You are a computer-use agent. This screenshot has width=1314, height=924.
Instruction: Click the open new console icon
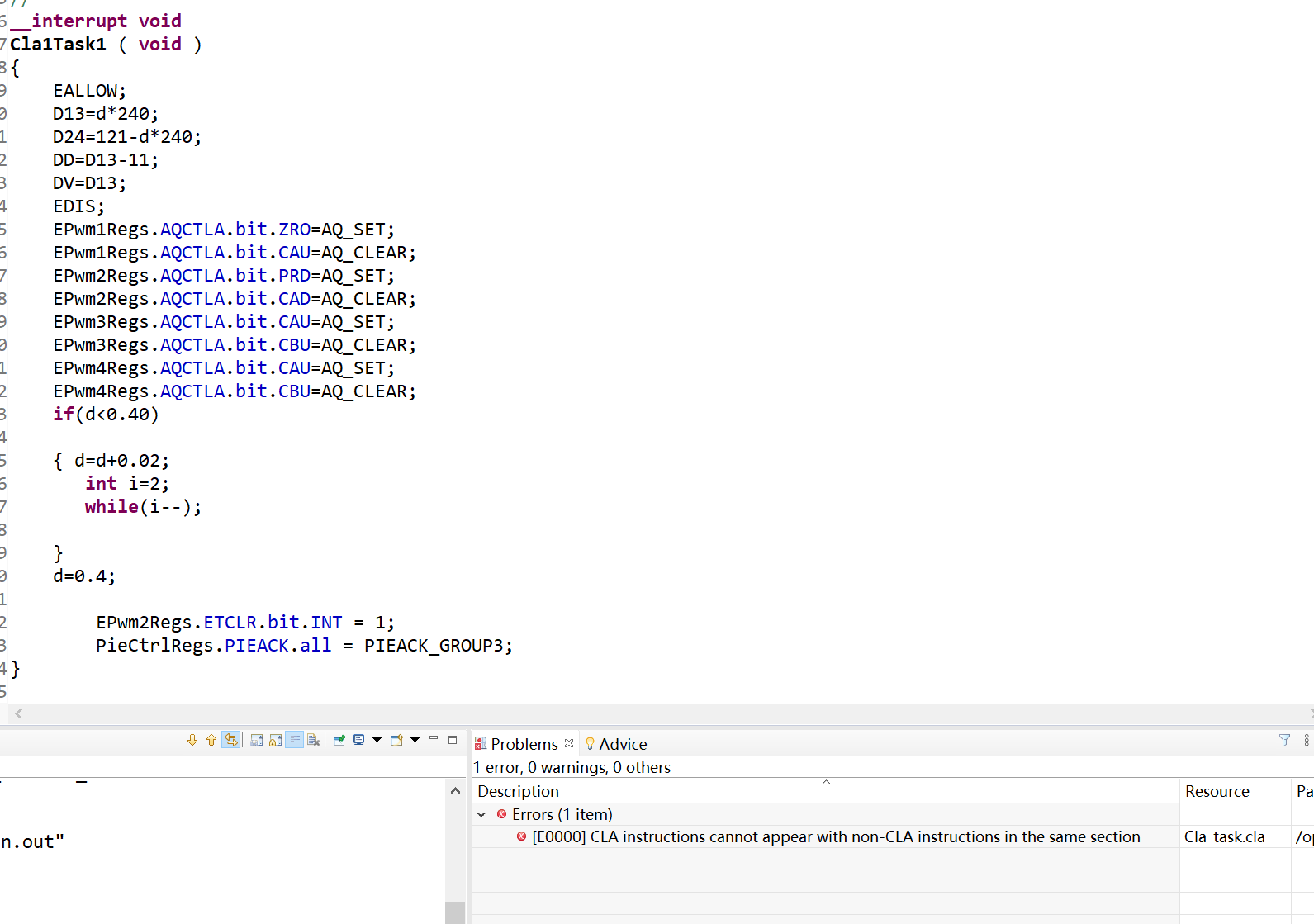coord(396,740)
